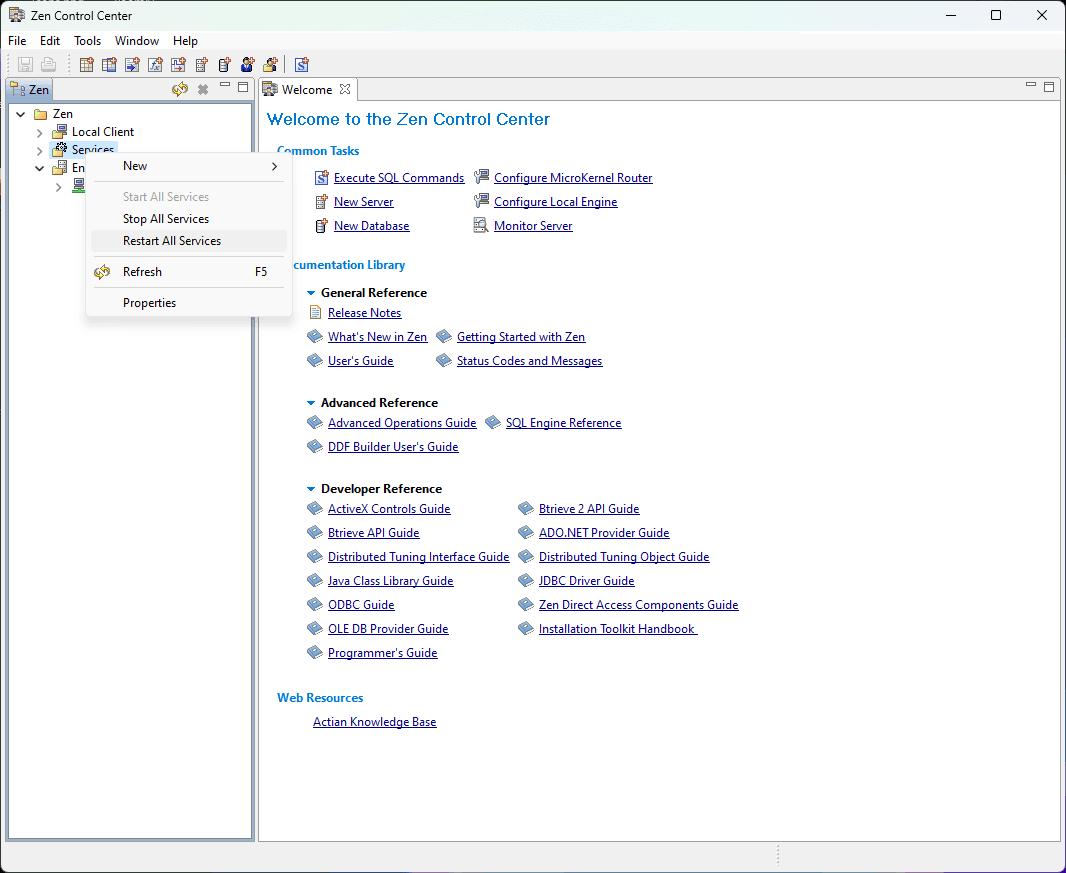This screenshot has height=873, width=1066.
Task: Click the Monitor Server icon in Common Tasks
Action: 481,226
